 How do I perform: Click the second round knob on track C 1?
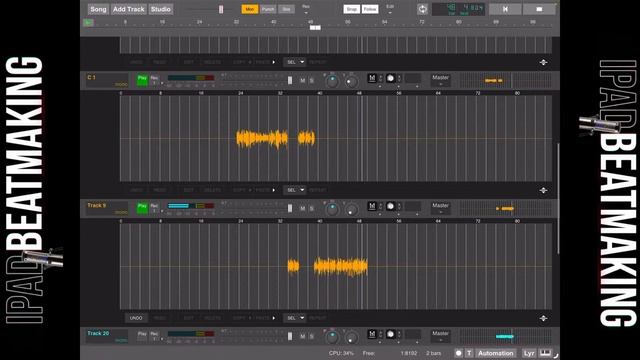tap(351, 81)
